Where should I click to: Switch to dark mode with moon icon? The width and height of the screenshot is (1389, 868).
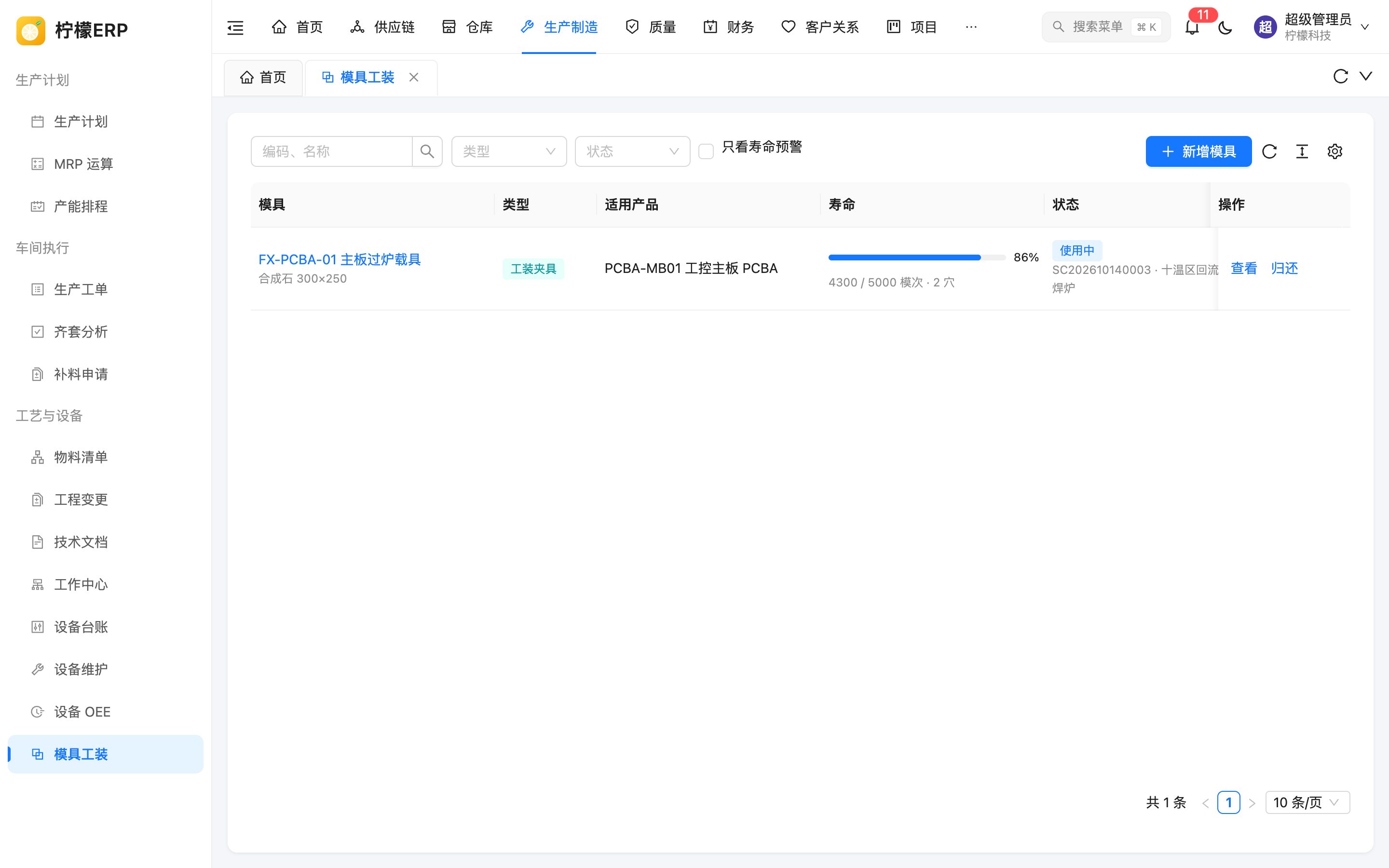pos(1225,27)
